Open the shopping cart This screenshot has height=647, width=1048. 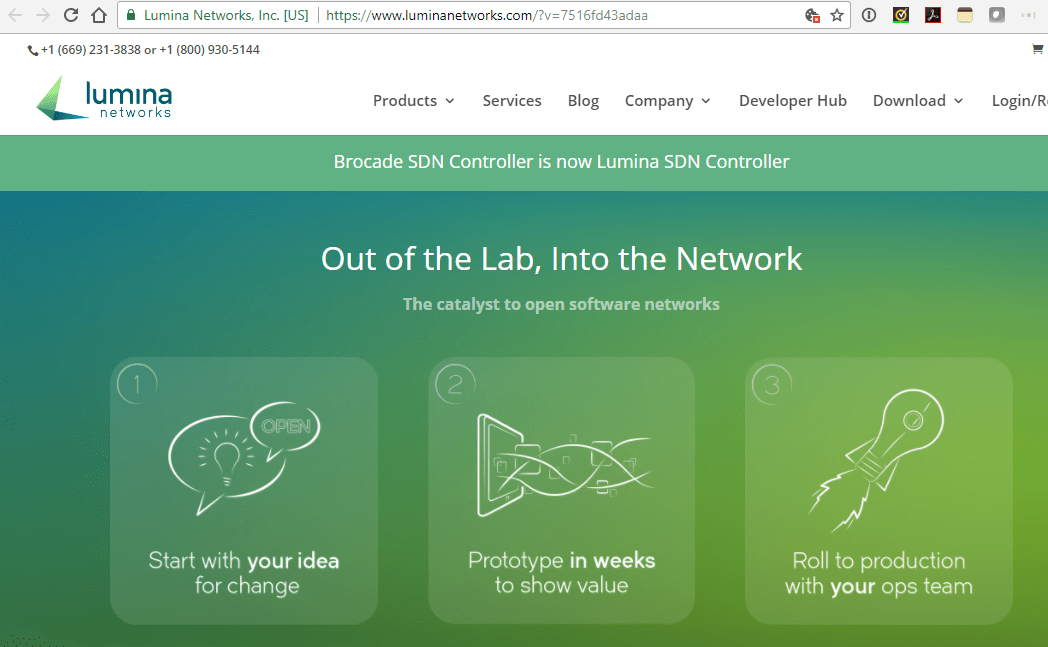pyautogui.click(x=1036, y=48)
